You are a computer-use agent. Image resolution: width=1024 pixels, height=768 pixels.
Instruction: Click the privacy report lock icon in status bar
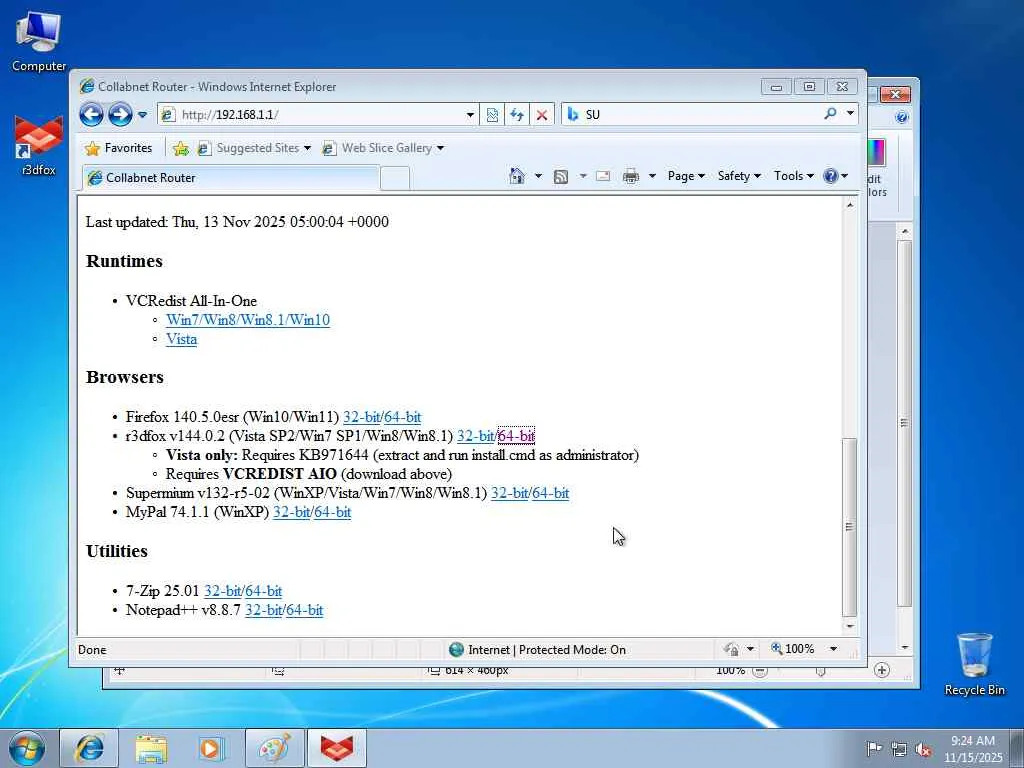point(731,649)
